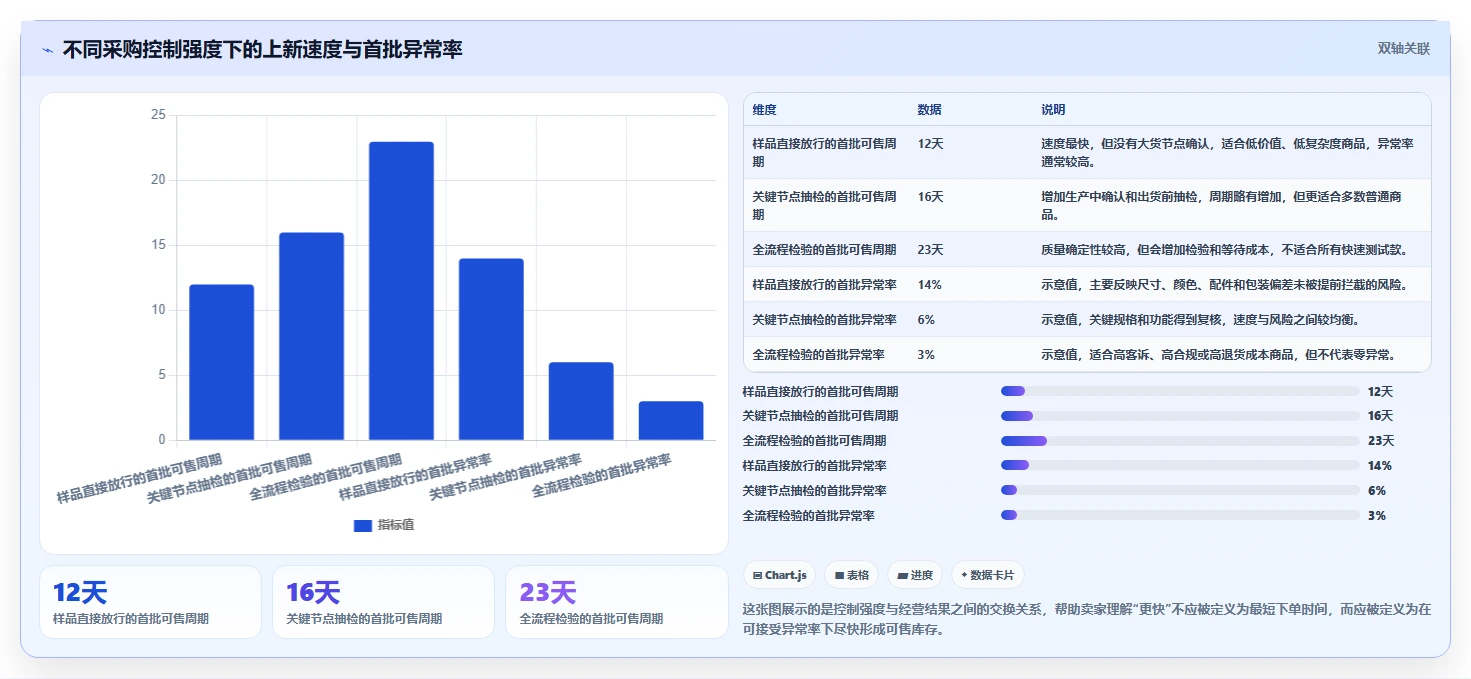Click the chart bar with value 16
1471x679 pixels.
[x=311, y=336]
